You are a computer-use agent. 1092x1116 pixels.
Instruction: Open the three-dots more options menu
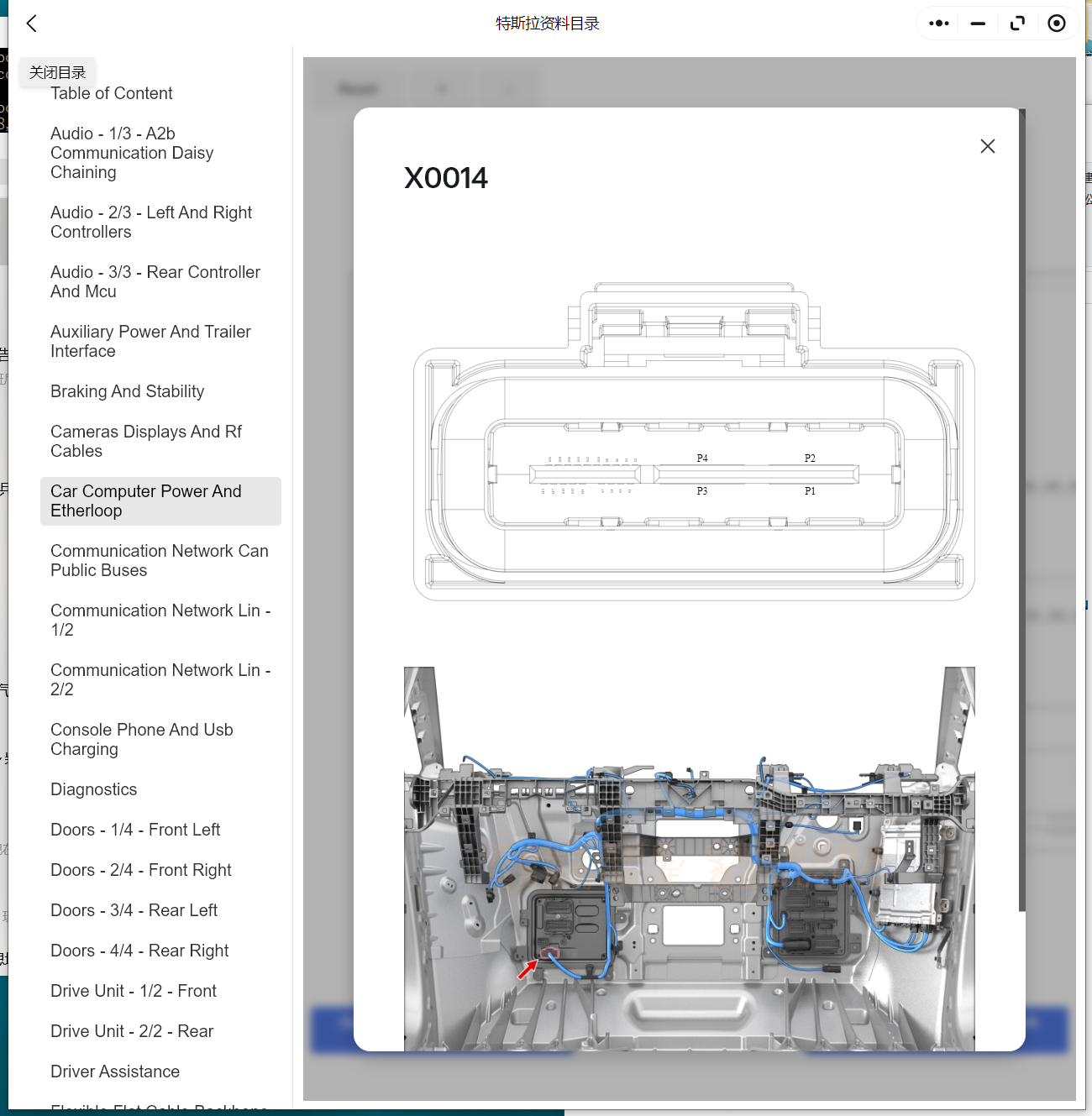[939, 24]
